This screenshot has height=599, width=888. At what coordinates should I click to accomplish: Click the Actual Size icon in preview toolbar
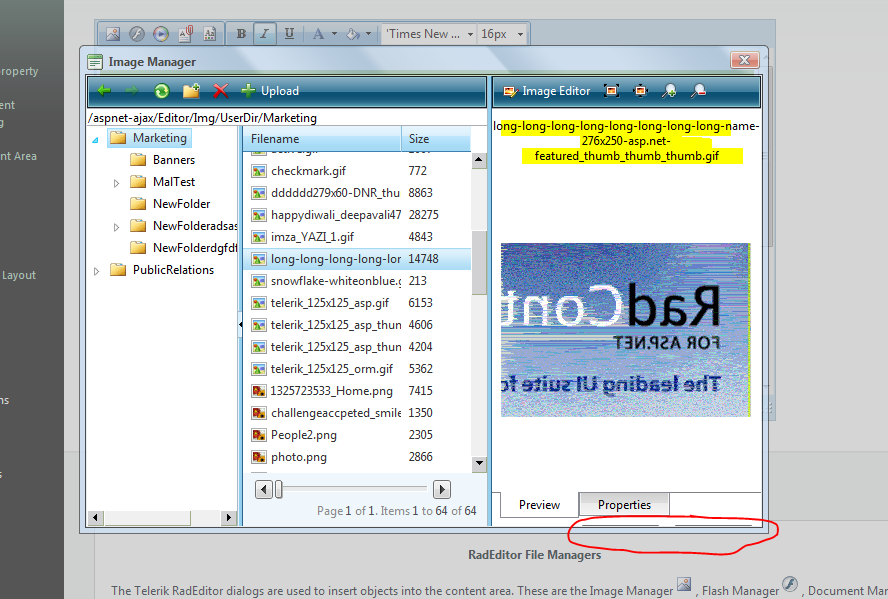click(641, 91)
